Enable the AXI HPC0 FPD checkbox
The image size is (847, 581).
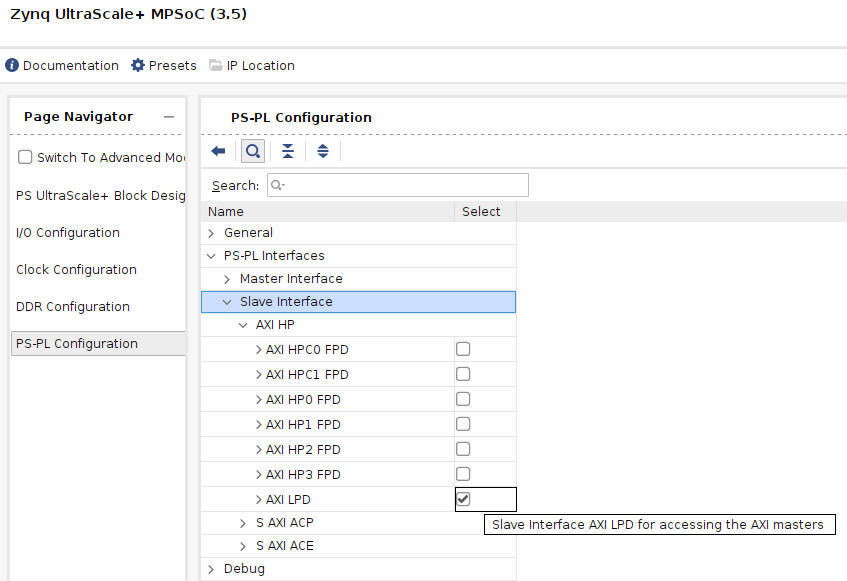pos(463,349)
